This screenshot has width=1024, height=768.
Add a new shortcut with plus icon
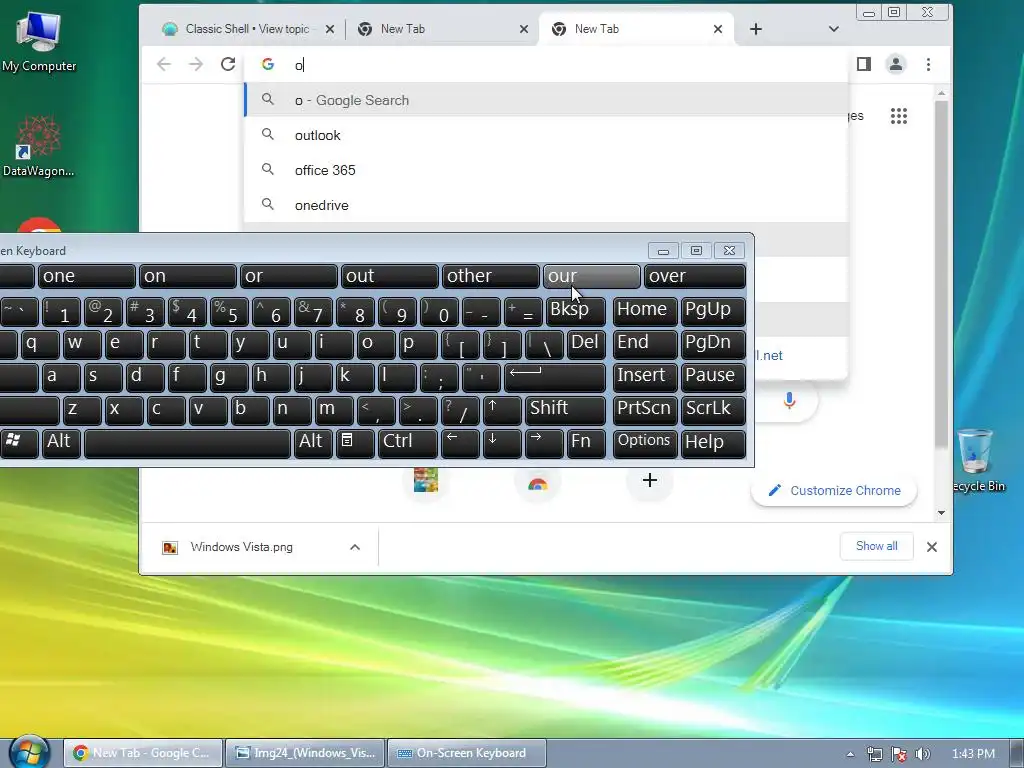pos(649,481)
